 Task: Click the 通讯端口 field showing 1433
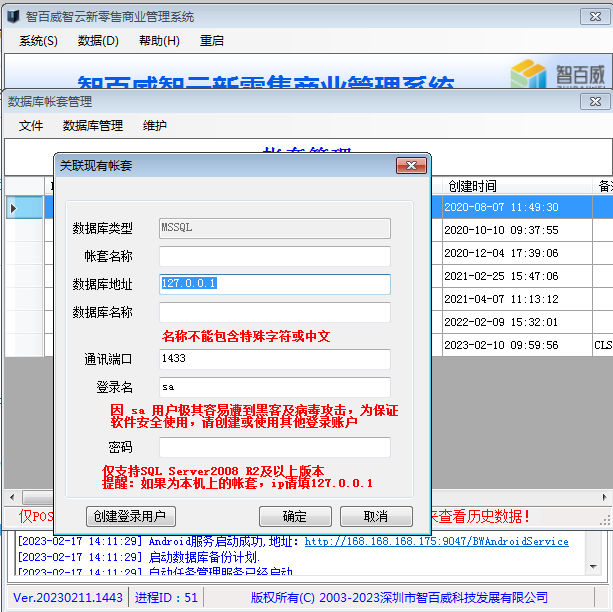pos(274,359)
